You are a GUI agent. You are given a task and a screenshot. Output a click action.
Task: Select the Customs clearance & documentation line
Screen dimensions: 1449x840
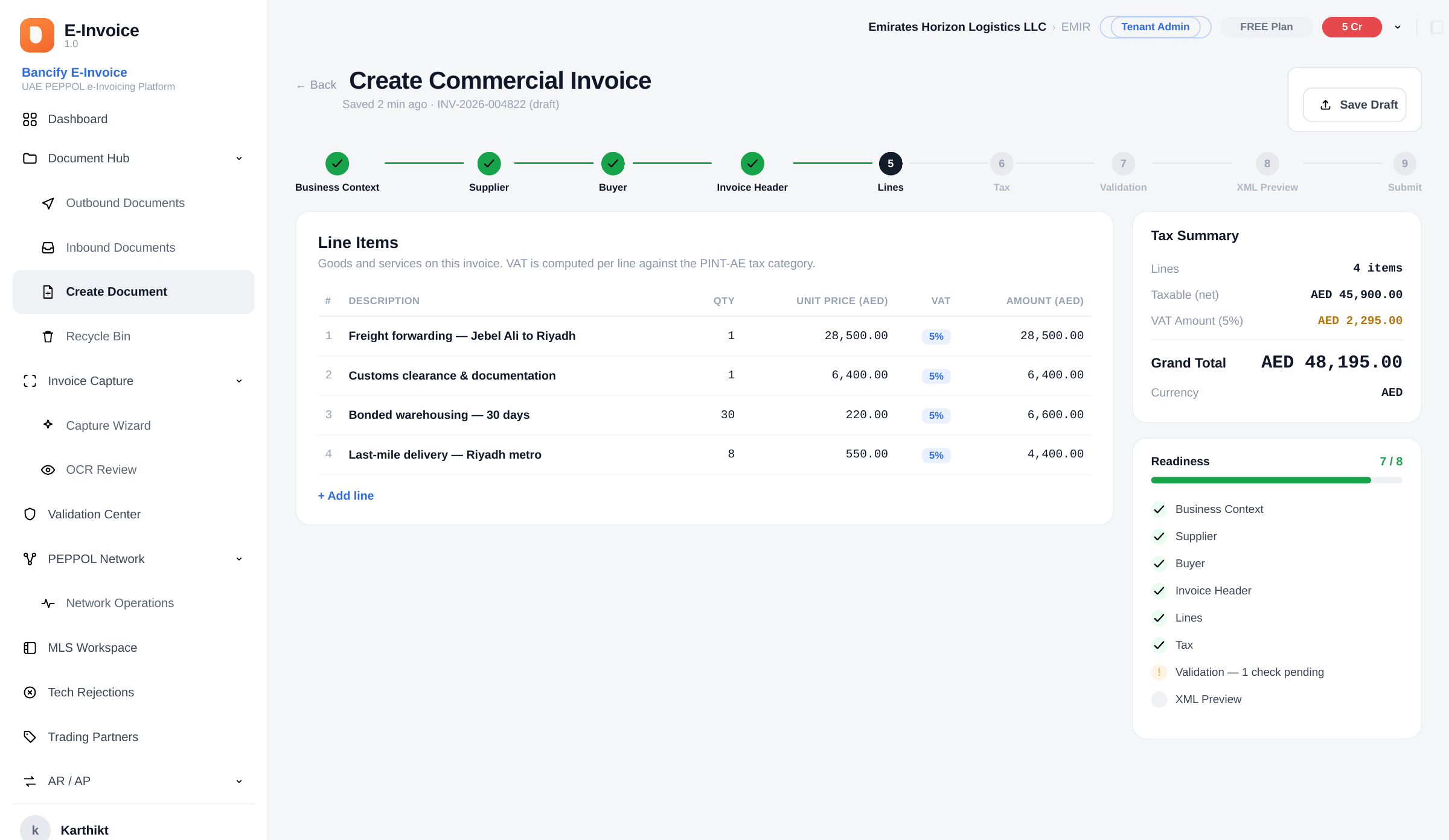click(x=705, y=375)
